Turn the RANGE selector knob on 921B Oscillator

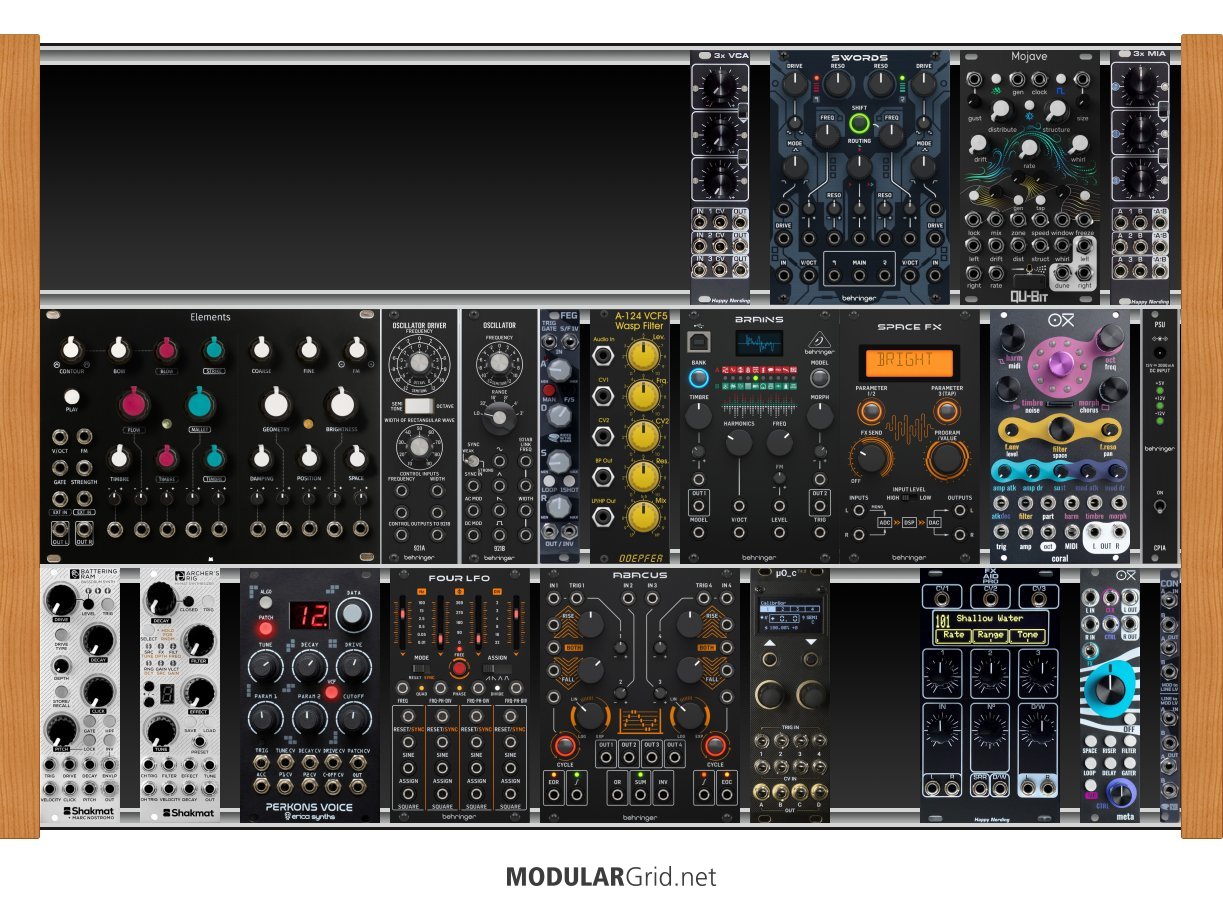[499, 415]
